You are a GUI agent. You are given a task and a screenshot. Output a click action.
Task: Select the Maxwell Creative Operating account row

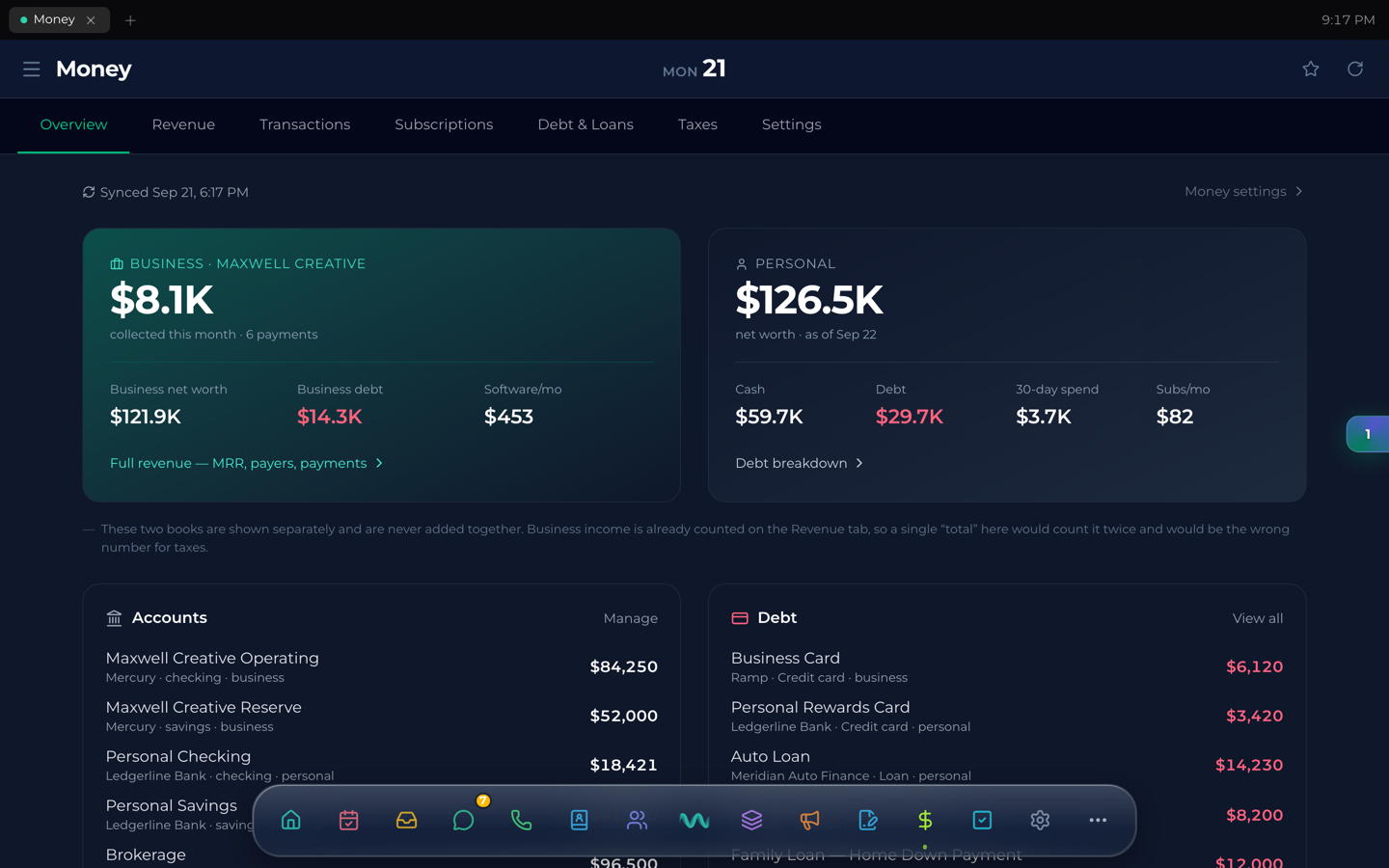click(x=382, y=667)
